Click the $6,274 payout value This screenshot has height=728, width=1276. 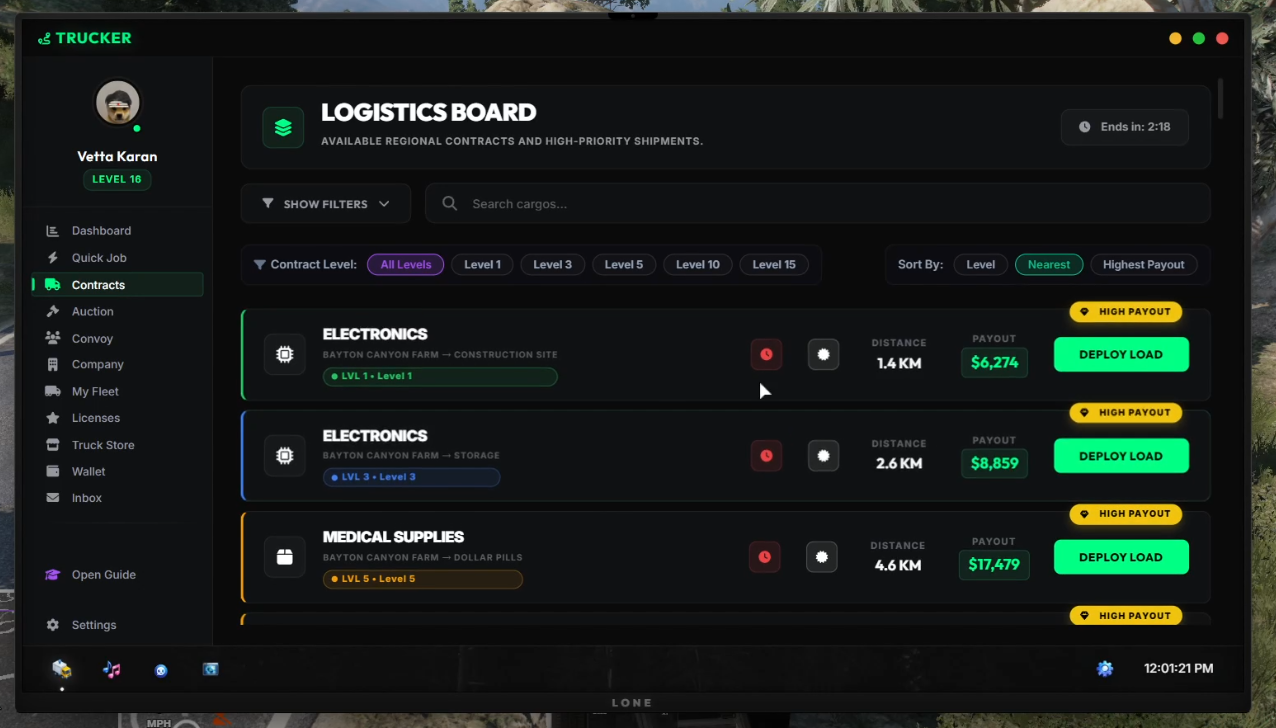tap(994, 362)
